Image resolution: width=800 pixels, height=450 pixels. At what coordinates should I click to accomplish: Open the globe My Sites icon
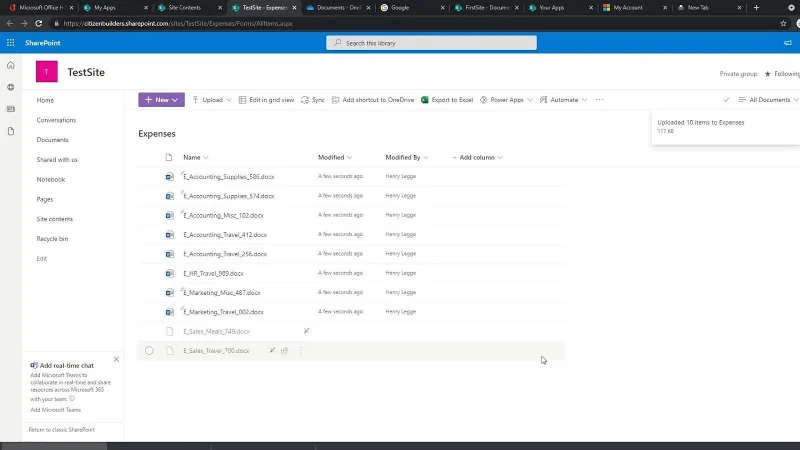coord(11,87)
